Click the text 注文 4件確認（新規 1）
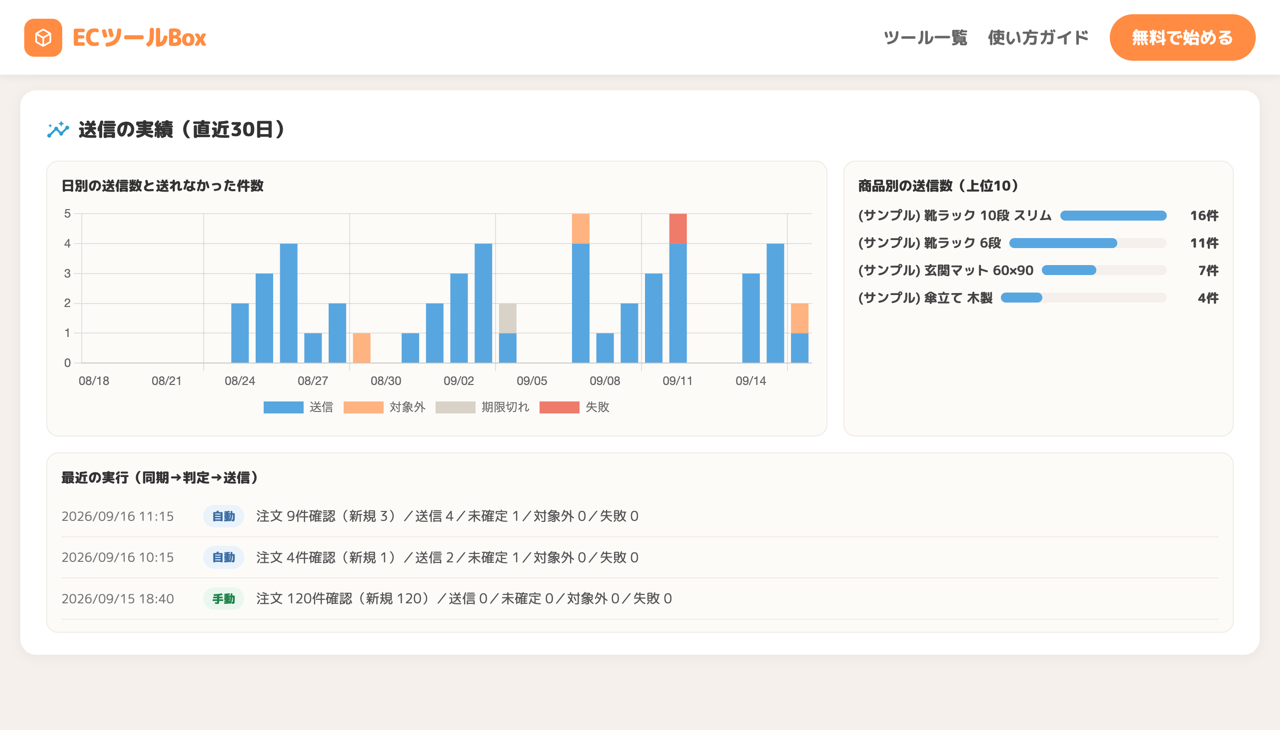Viewport: 1280px width, 730px height. (328, 557)
